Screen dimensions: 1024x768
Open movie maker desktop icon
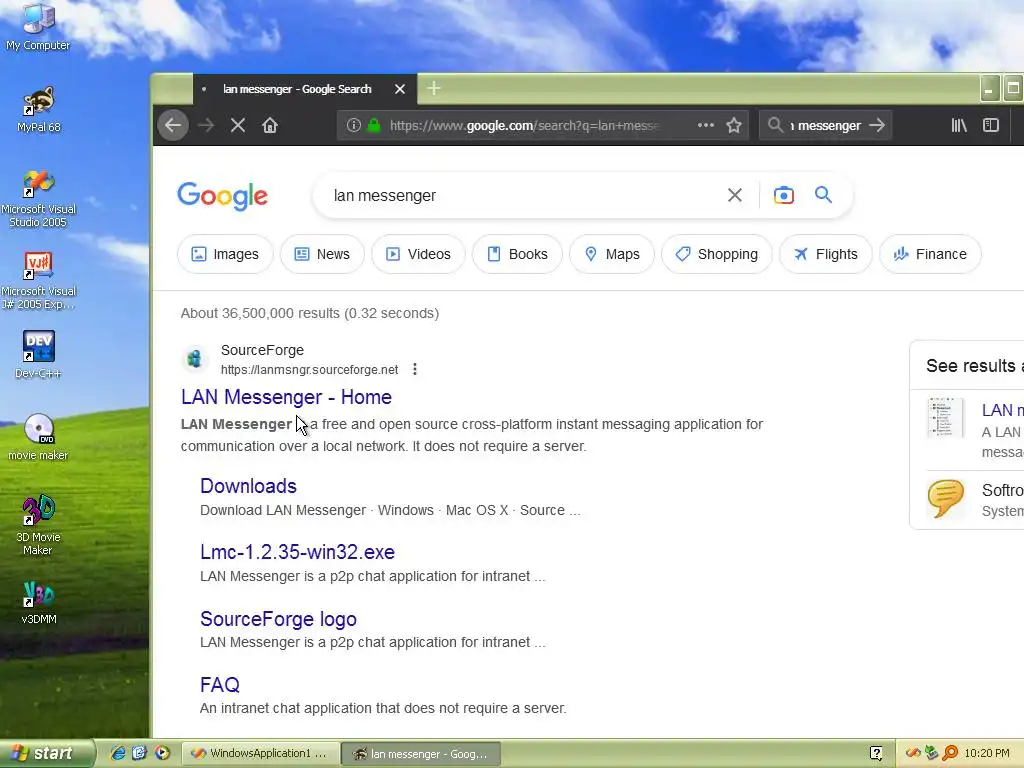39,437
